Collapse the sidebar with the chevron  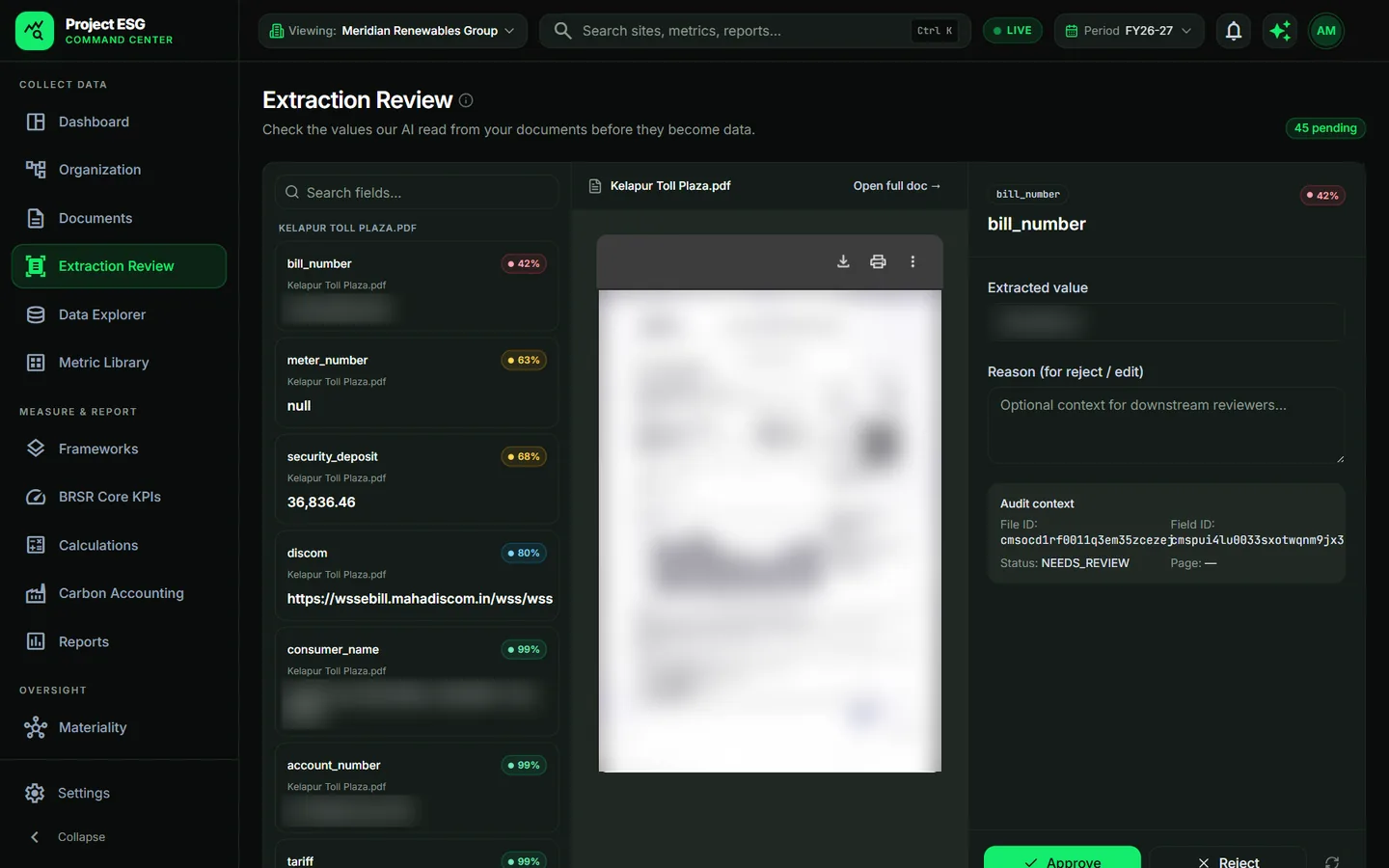pyautogui.click(x=35, y=837)
